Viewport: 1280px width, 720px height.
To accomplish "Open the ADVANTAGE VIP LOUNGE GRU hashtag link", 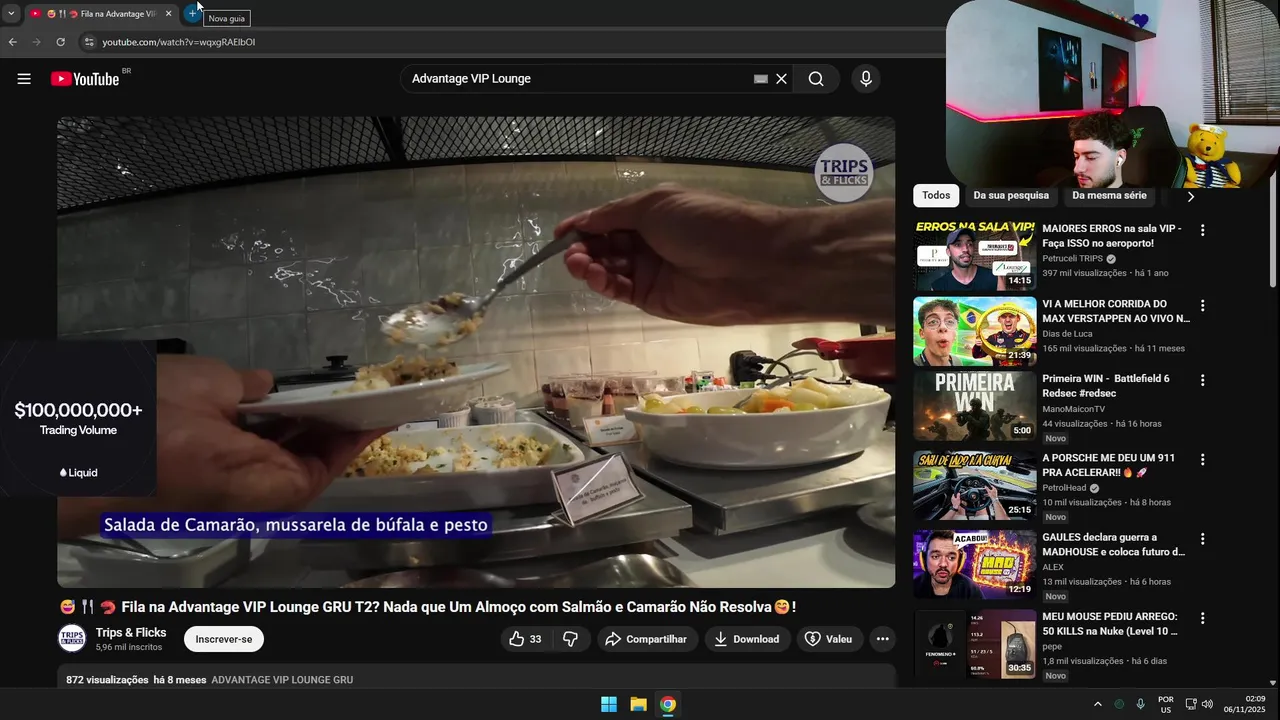I will click(x=282, y=680).
